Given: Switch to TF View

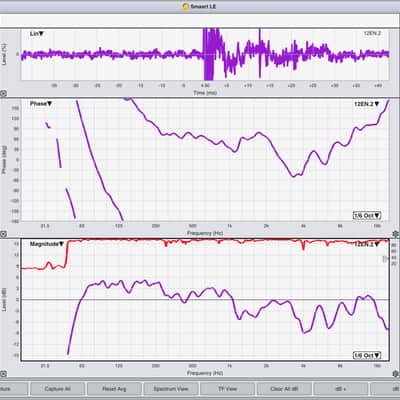Looking at the screenshot, I should 227,389.
